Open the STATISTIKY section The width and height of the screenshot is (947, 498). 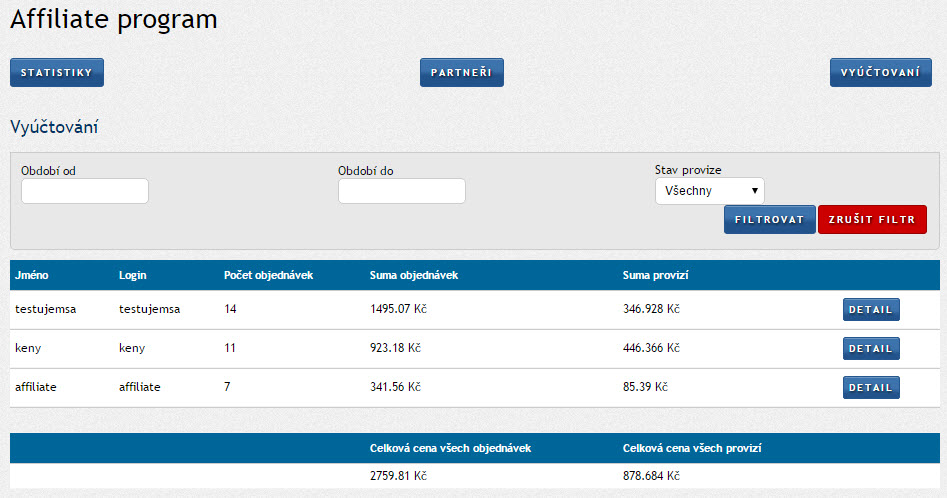[x=57, y=73]
